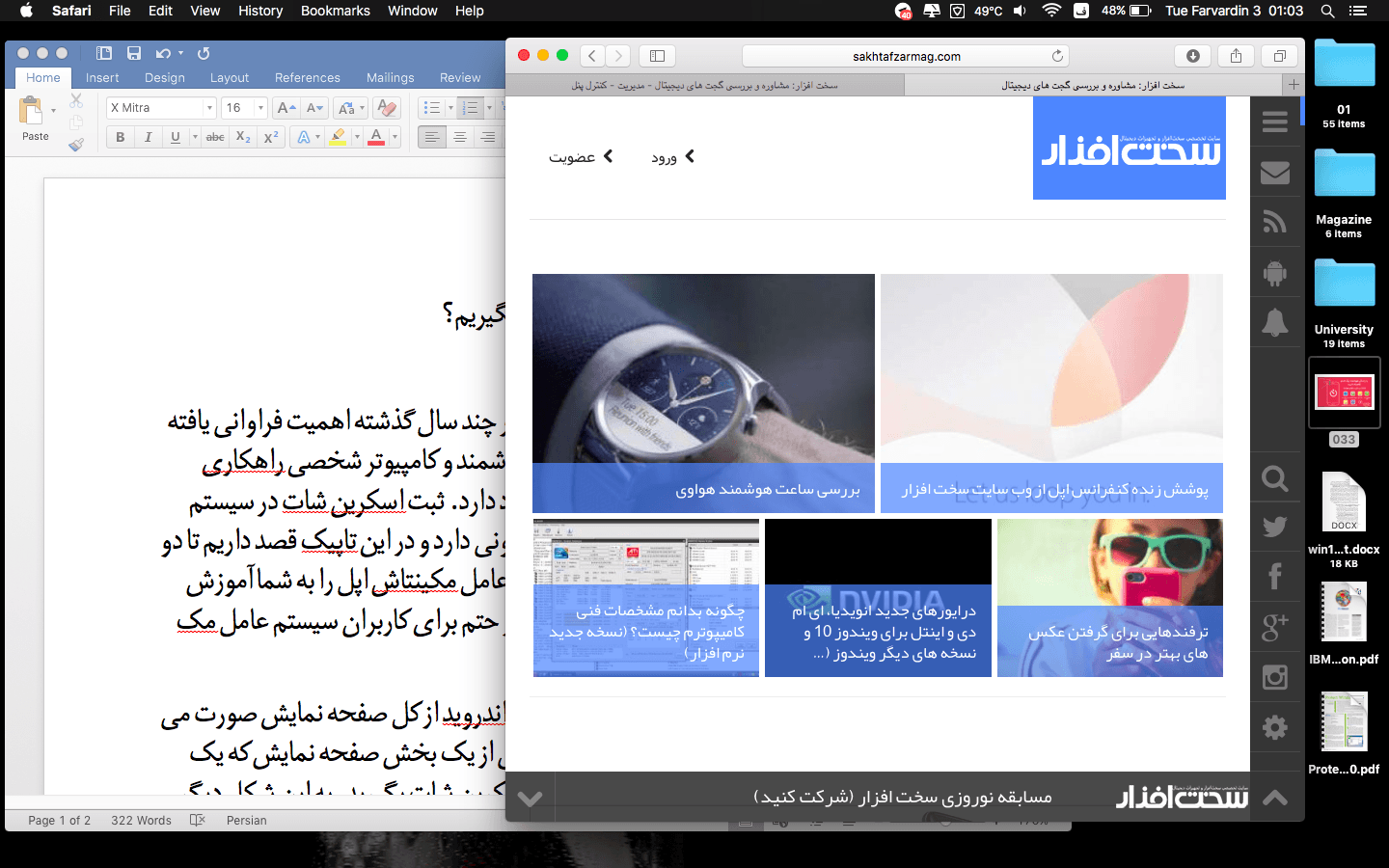The width and height of the screenshot is (1389, 868).
Task: Click the proofing icon in Word's status bar
Action: click(197, 820)
